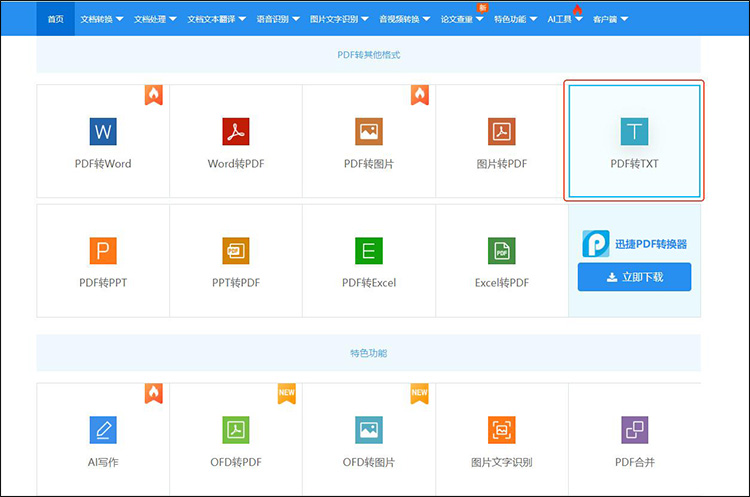This screenshot has height=497, width=750.
Task: Choose the Excel转PDF icon
Action: click(x=502, y=251)
